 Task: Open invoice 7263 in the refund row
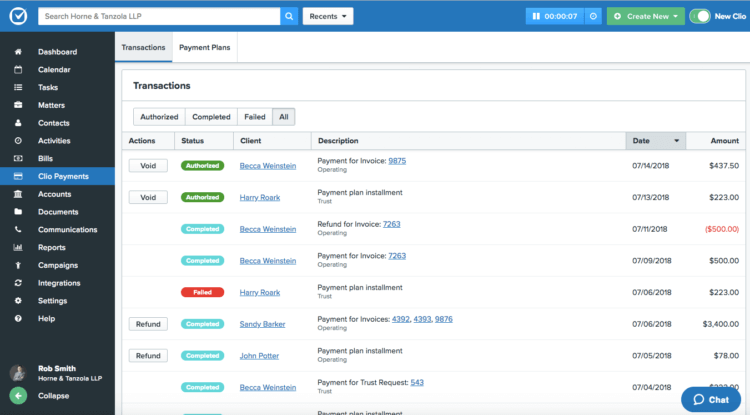pos(391,224)
